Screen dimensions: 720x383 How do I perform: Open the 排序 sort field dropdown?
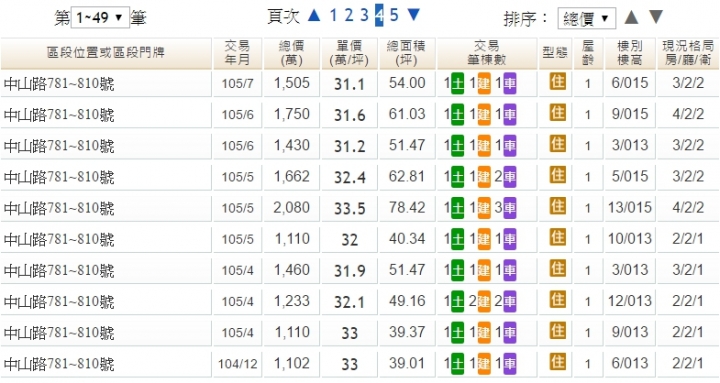(587, 18)
